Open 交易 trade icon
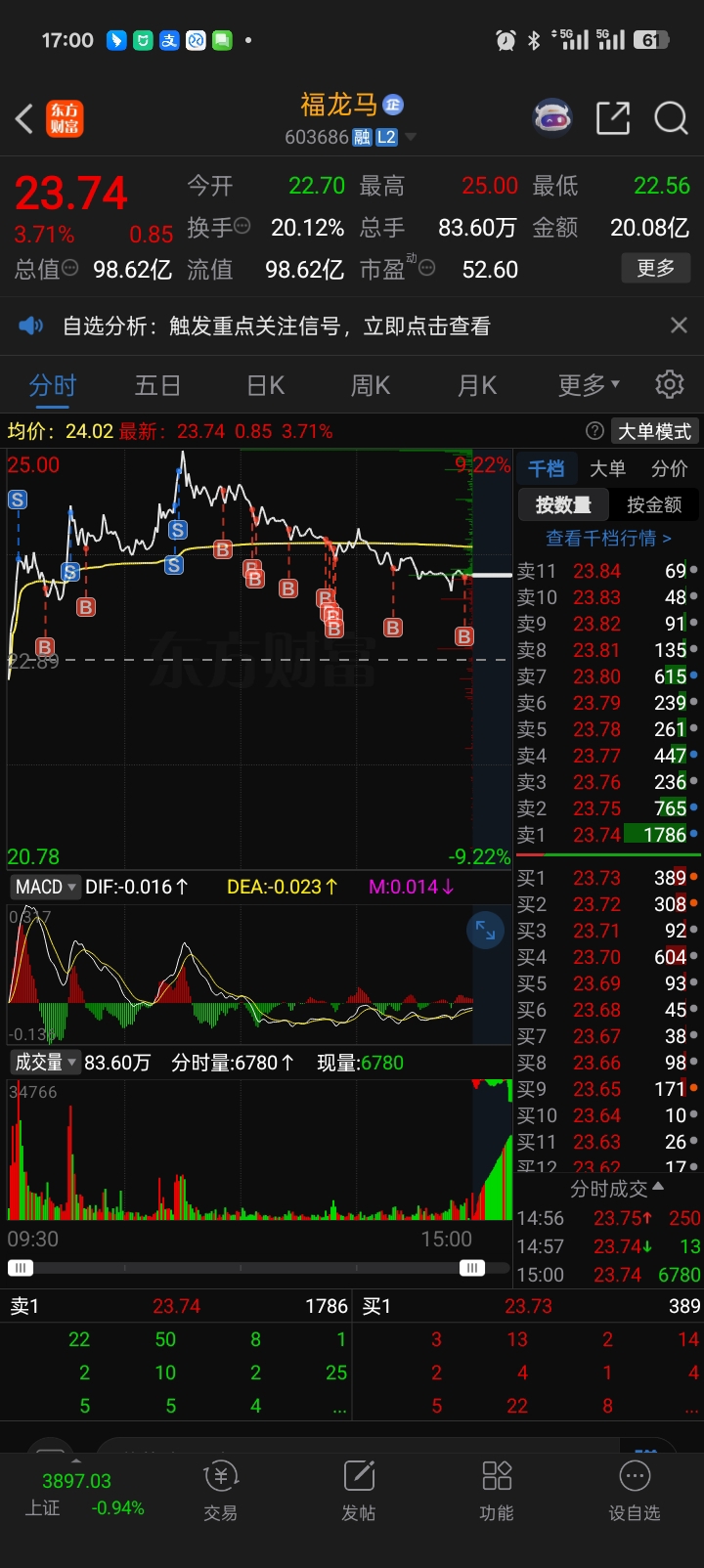704x1568 pixels. [221, 1490]
